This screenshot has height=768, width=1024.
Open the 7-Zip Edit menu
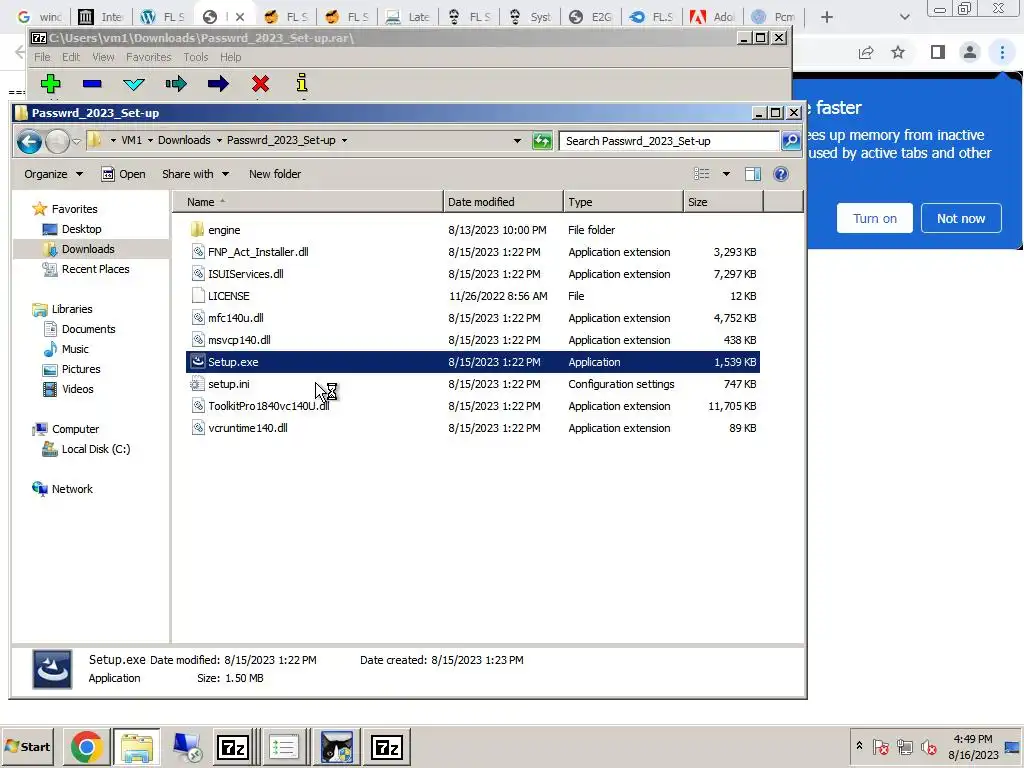point(71,57)
